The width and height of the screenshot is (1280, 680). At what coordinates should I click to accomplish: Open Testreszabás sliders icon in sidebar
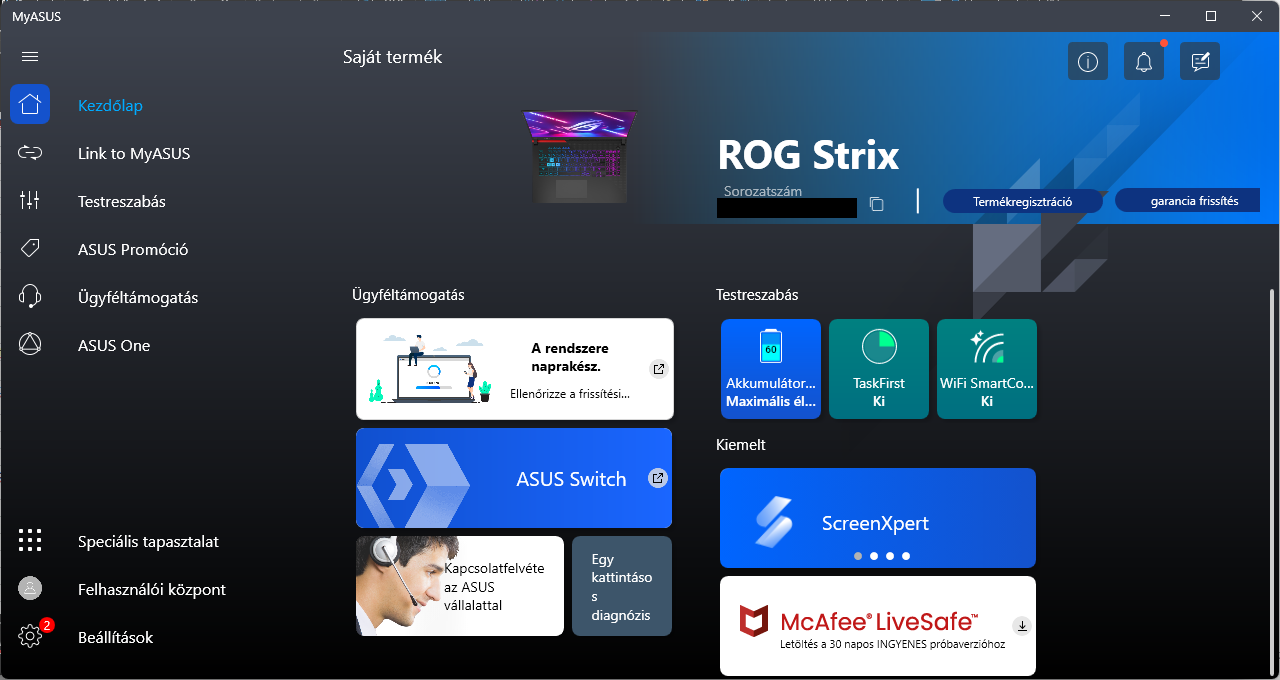[x=30, y=201]
